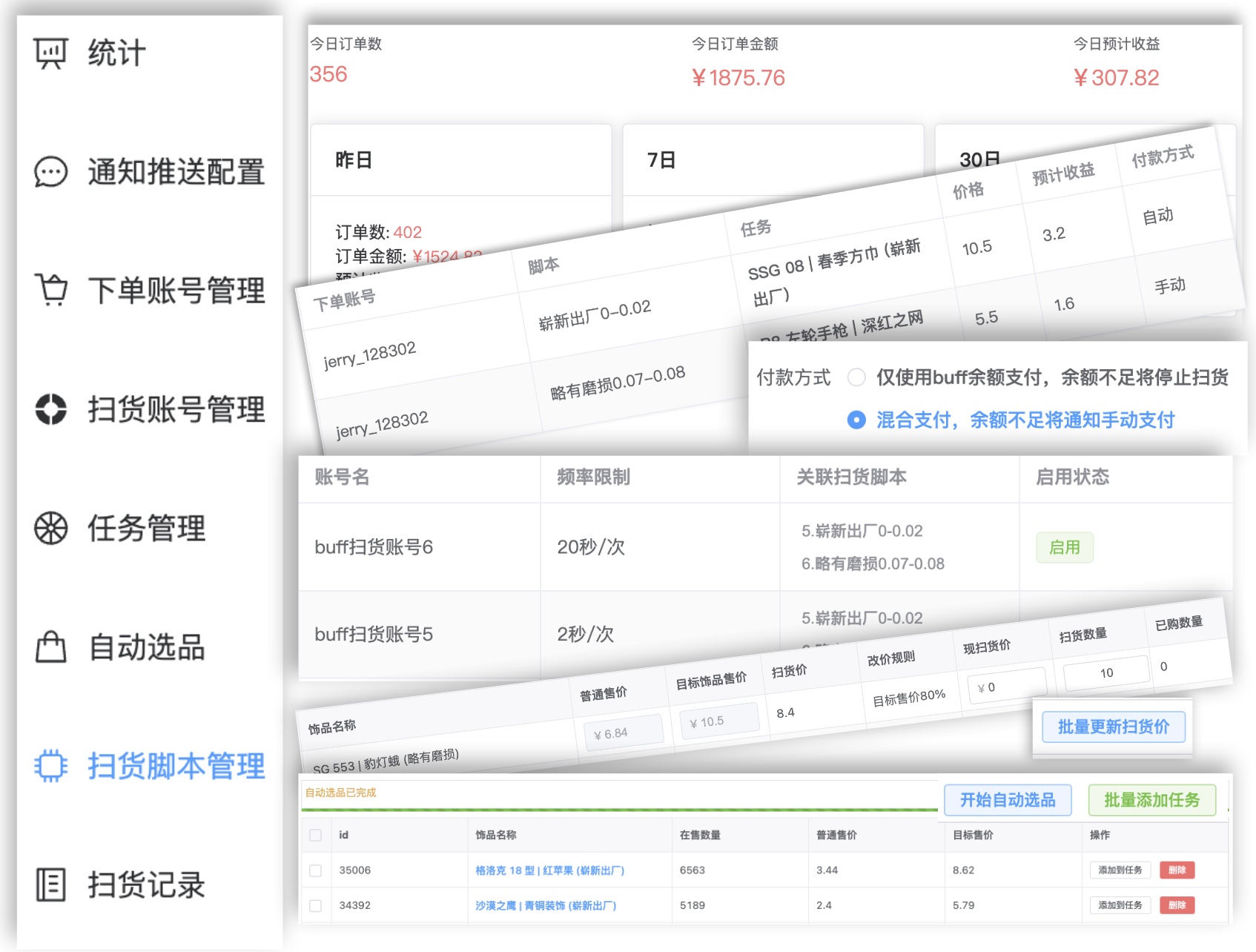
Task: Toggle the select-all checkbox in id header
Action: click(x=316, y=835)
